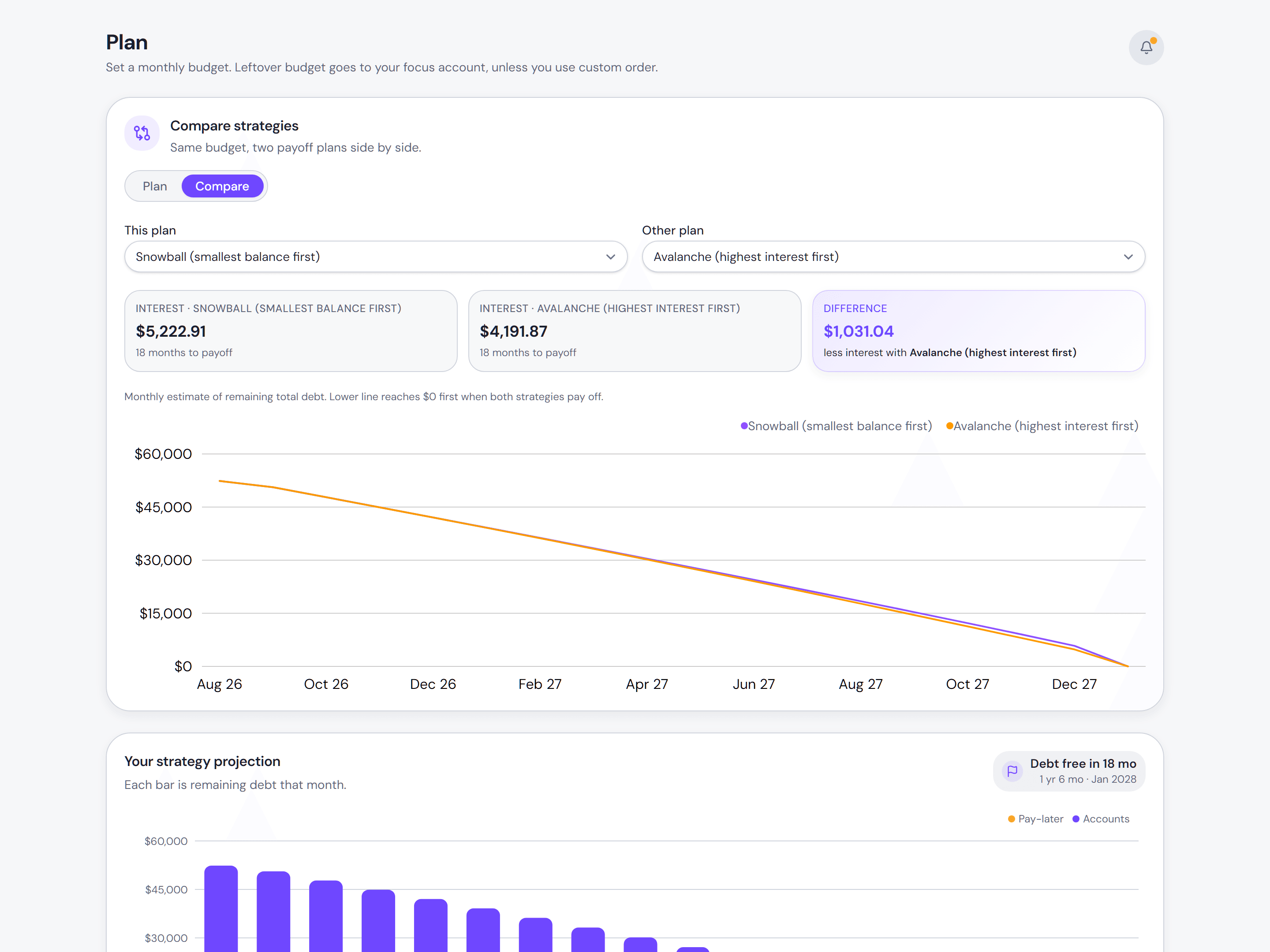Click the first bar in projection chart

click(x=221, y=908)
